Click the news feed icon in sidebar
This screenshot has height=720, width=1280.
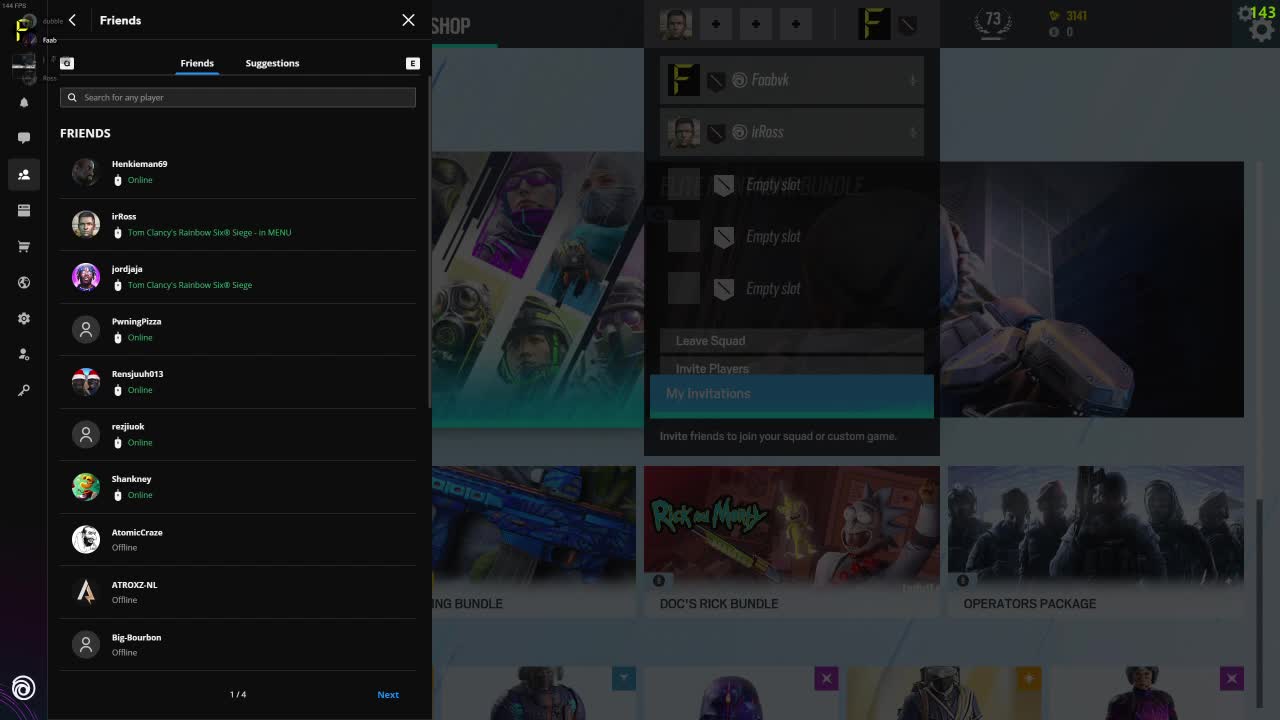[x=24, y=210]
